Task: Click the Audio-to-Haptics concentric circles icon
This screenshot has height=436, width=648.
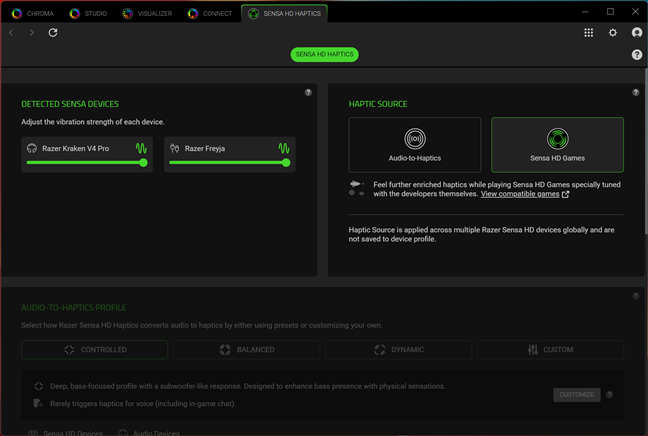Action: click(x=415, y=138)
